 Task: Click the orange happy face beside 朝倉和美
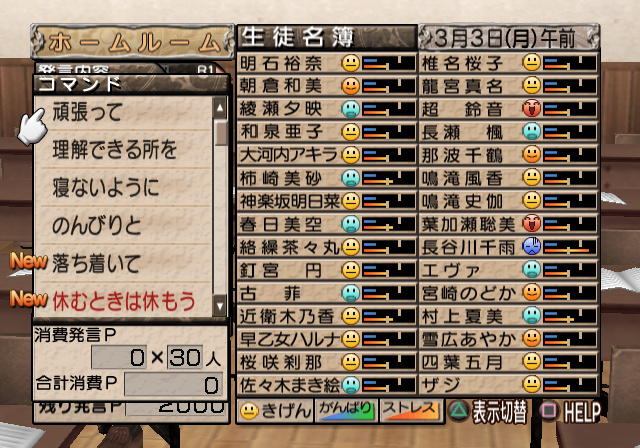click(350, 86)
